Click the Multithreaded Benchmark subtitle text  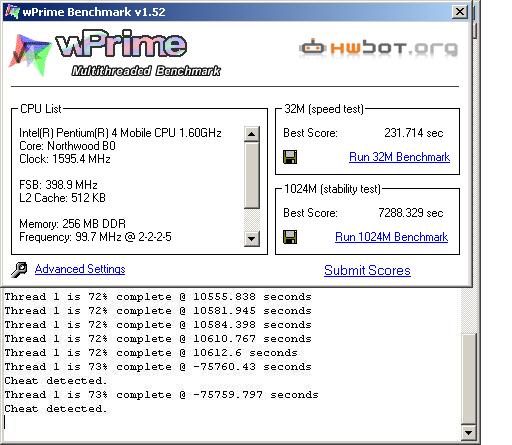pos(146,71)
